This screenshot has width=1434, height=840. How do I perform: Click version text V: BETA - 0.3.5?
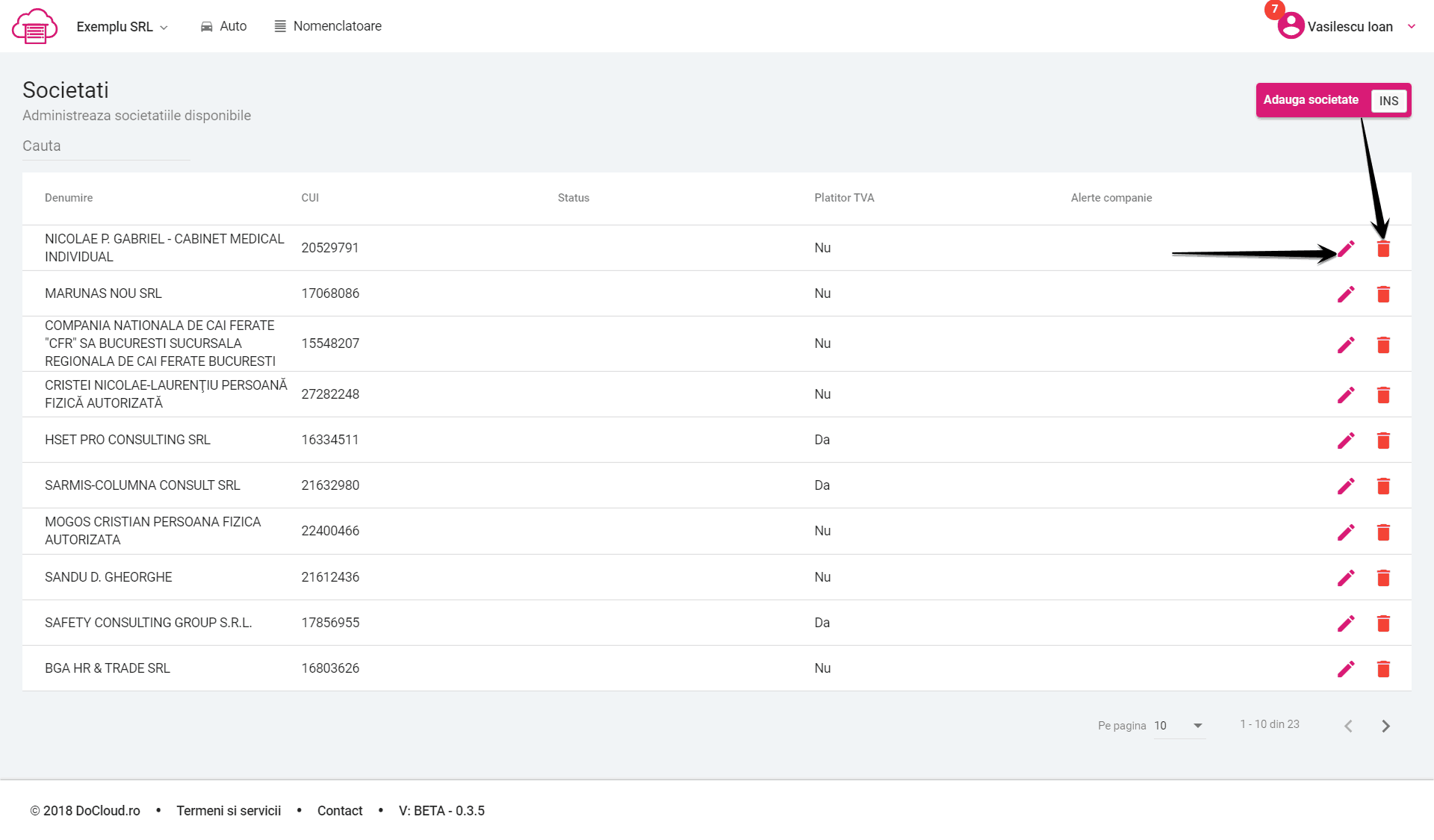[x=441, y=811]
